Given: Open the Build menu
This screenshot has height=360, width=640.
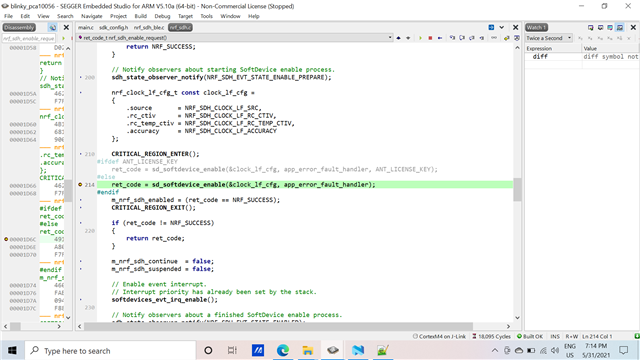Looking at the screenshot, I should point(140,16).
